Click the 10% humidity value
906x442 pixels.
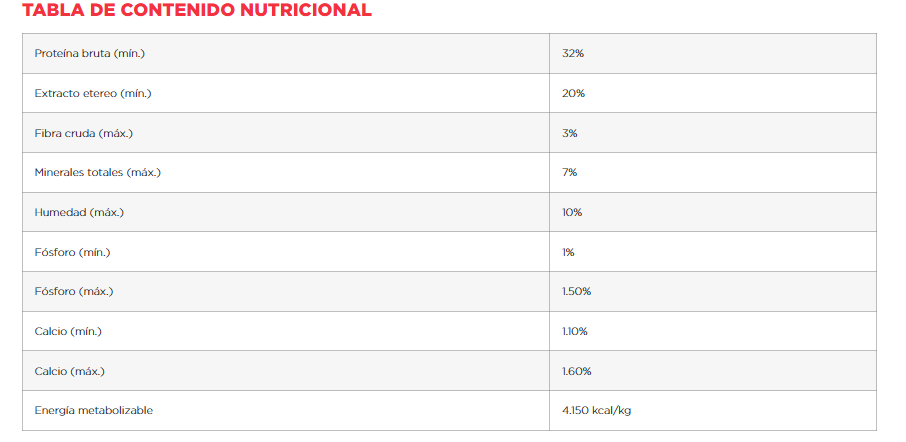pyautogui.click(x=572, y=212)
